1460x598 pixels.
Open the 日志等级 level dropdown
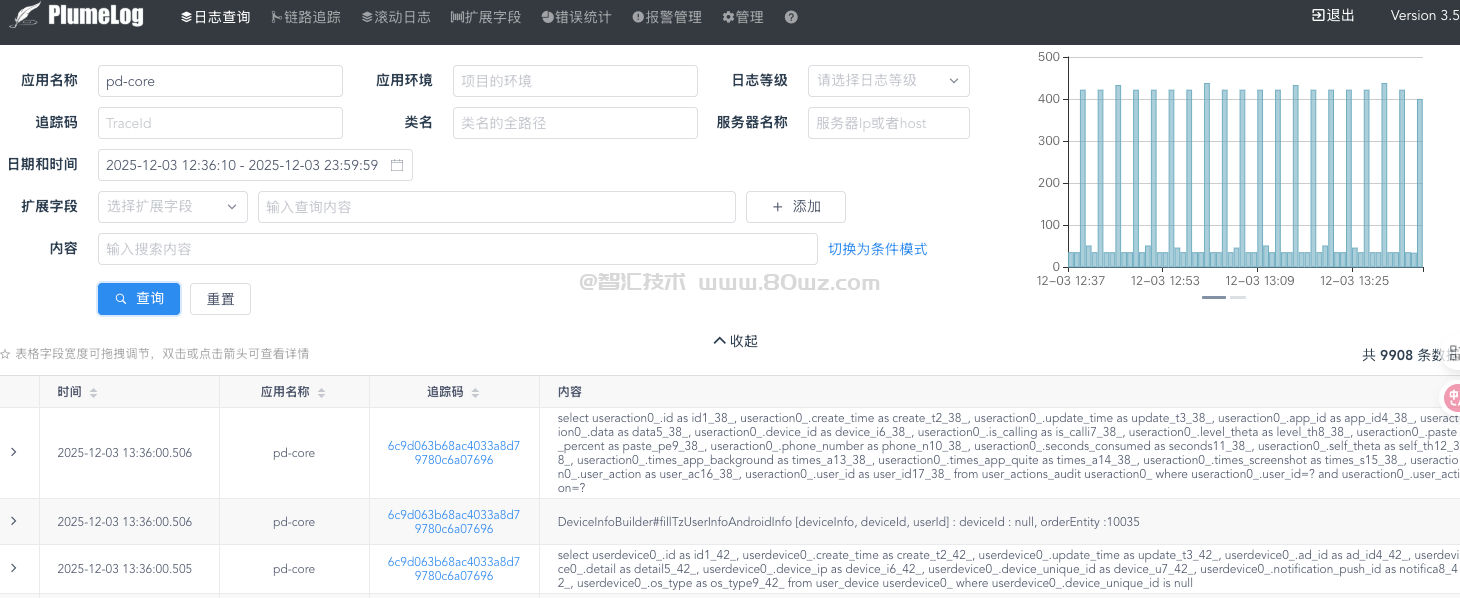click(889, 81)
